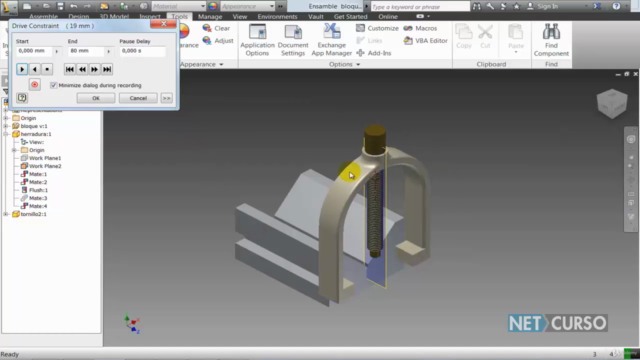Select the Mate:4 constraint
The height and width of the screenshot is (360, 640).
pyautogui.click(x=34, y=206)
